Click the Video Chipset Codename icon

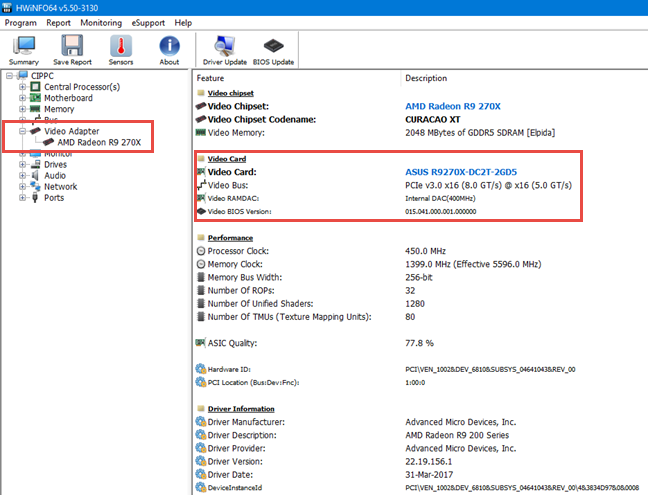click(201, 119)
